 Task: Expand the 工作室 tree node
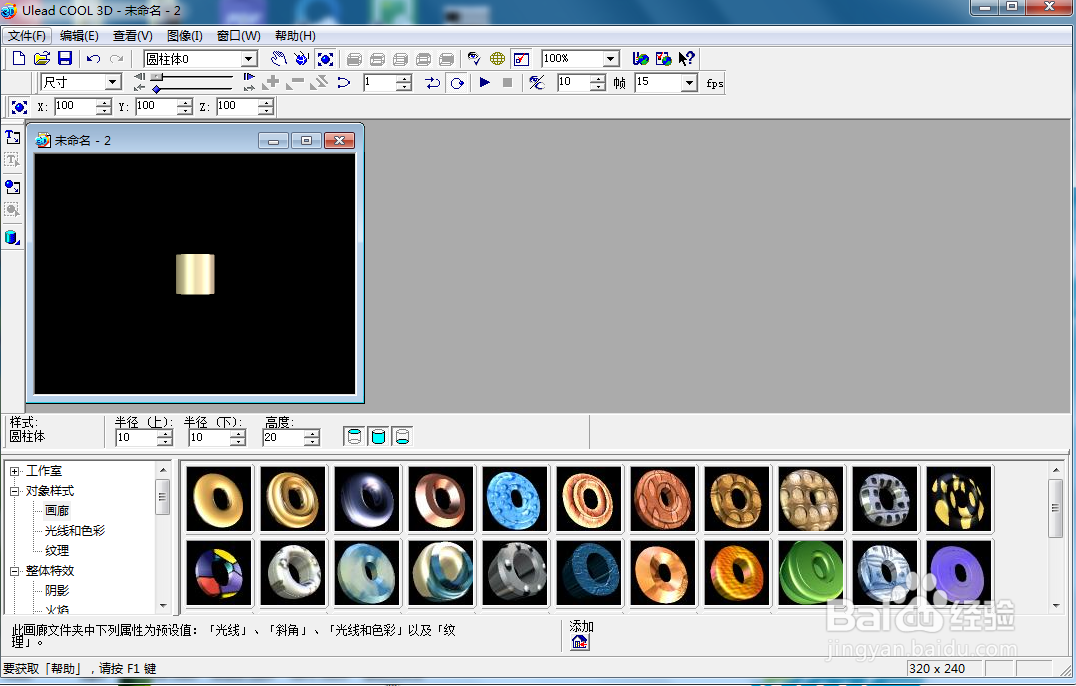(x=14, y=471)
